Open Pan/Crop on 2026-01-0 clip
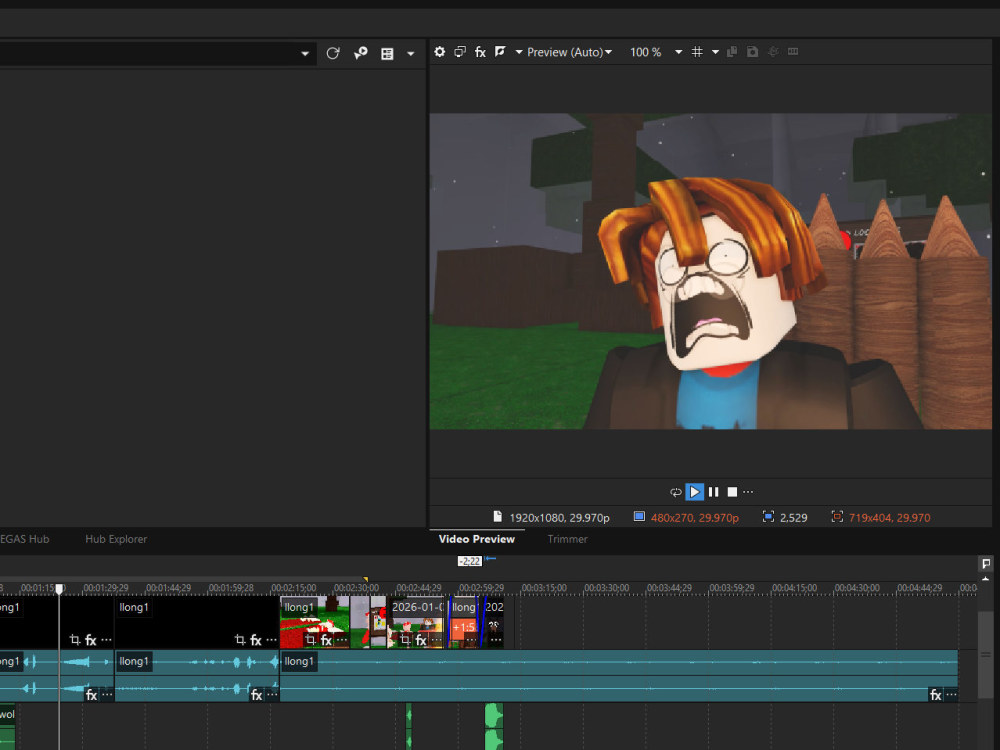The height and width of the screenshot is (750, 1000). tap(405, 640)
